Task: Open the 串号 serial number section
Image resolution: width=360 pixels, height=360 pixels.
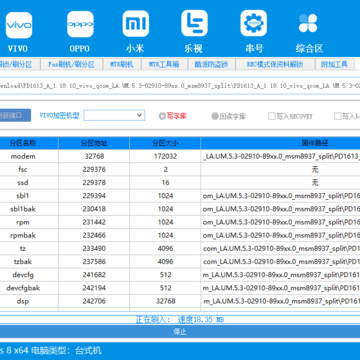Action: point(254,32)
